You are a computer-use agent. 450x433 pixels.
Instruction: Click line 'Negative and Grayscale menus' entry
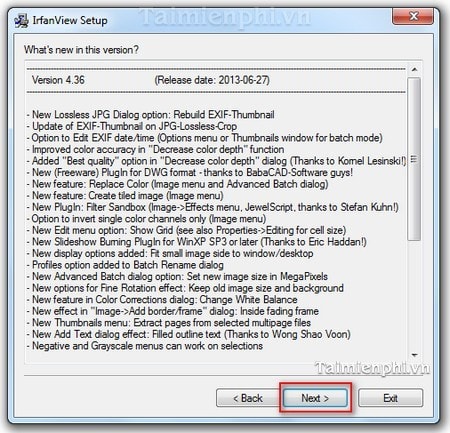coord(145,346)
